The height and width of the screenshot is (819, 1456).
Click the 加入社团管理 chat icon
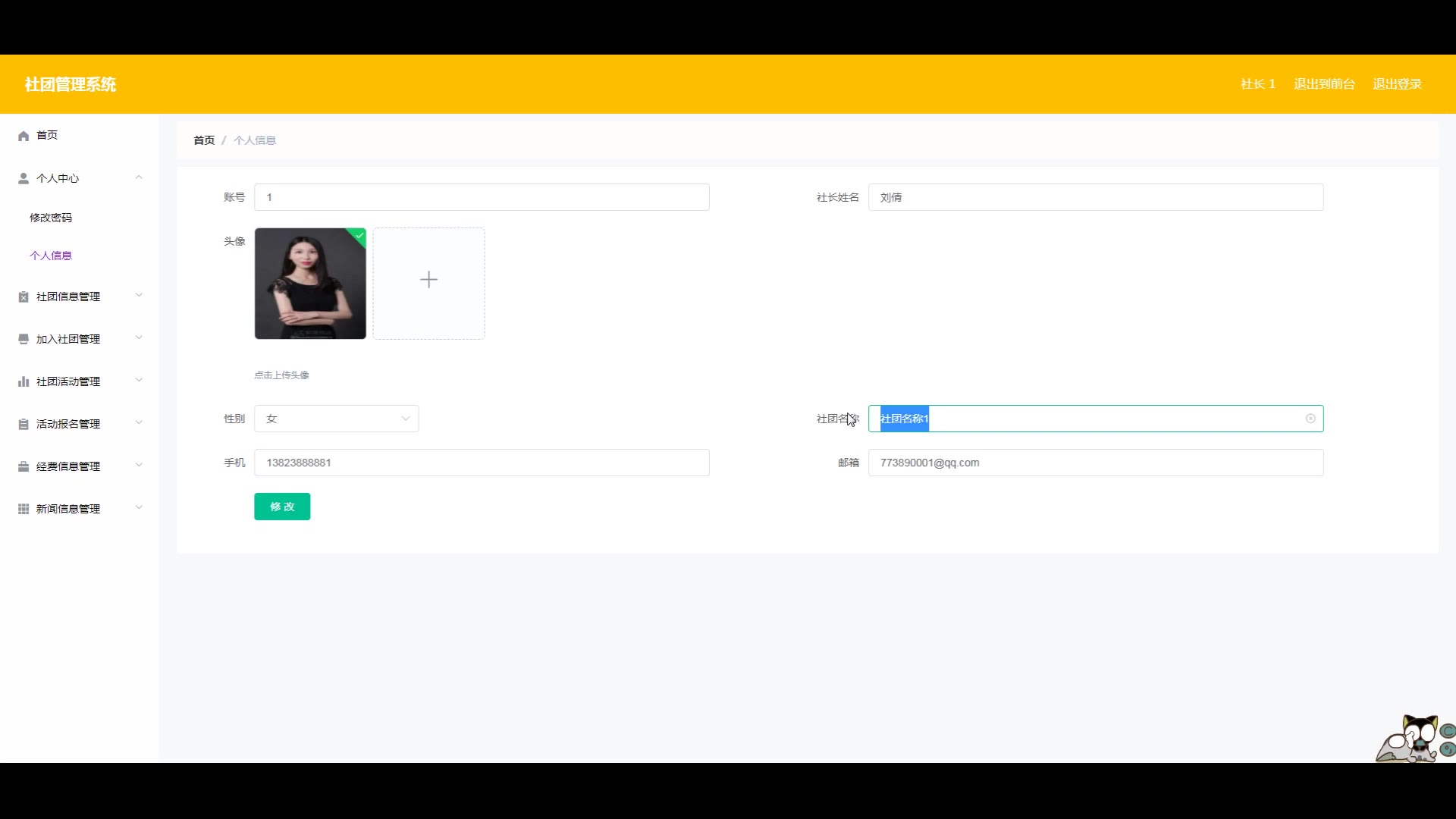click(x=24, y=339)
